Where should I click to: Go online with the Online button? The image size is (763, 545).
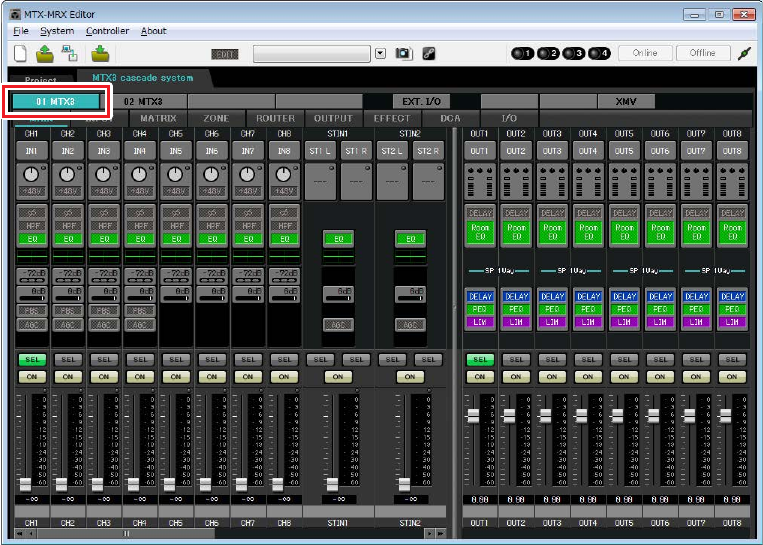[645, 53]
